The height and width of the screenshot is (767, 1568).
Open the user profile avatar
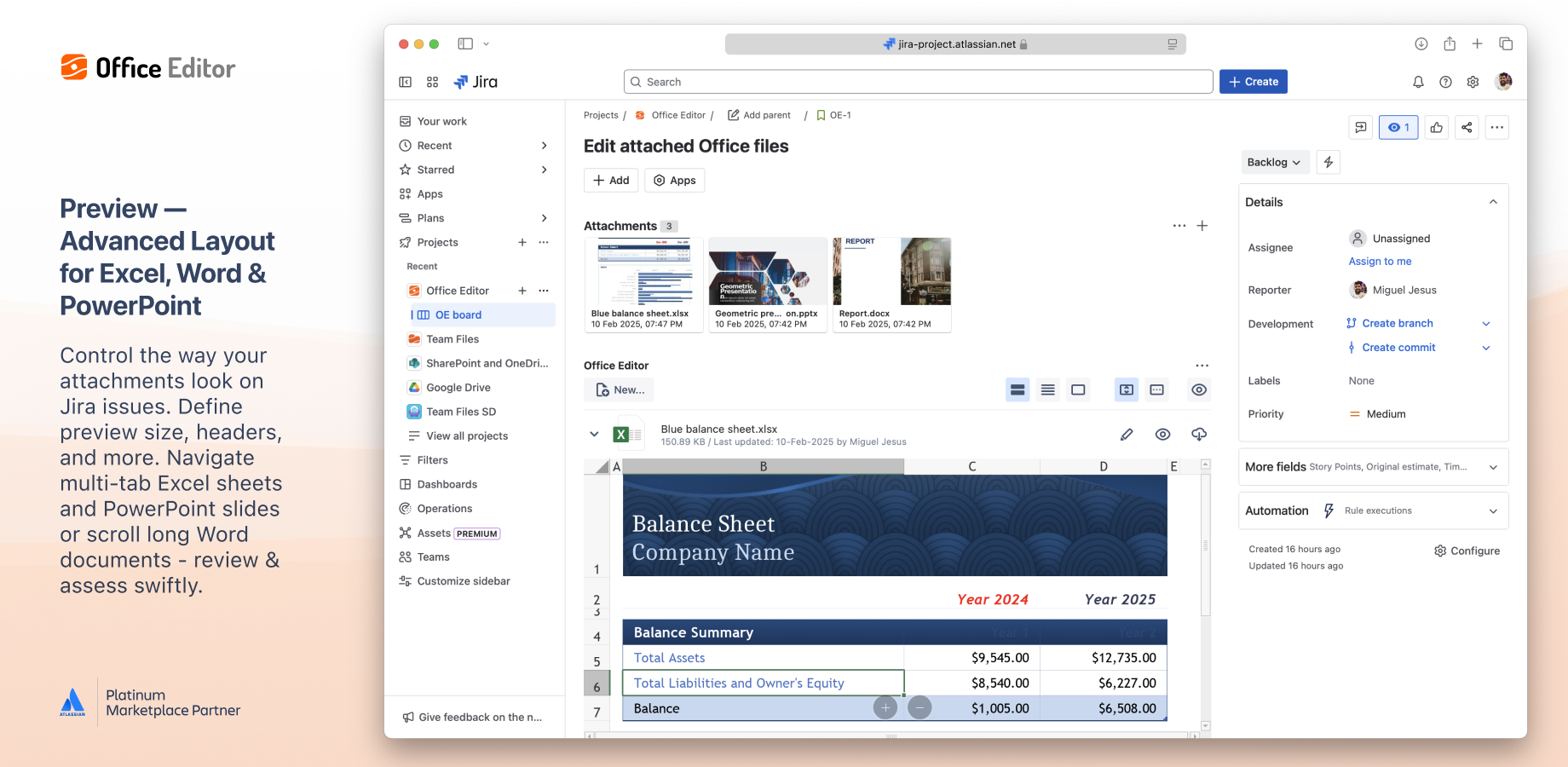pos(1504,81)
